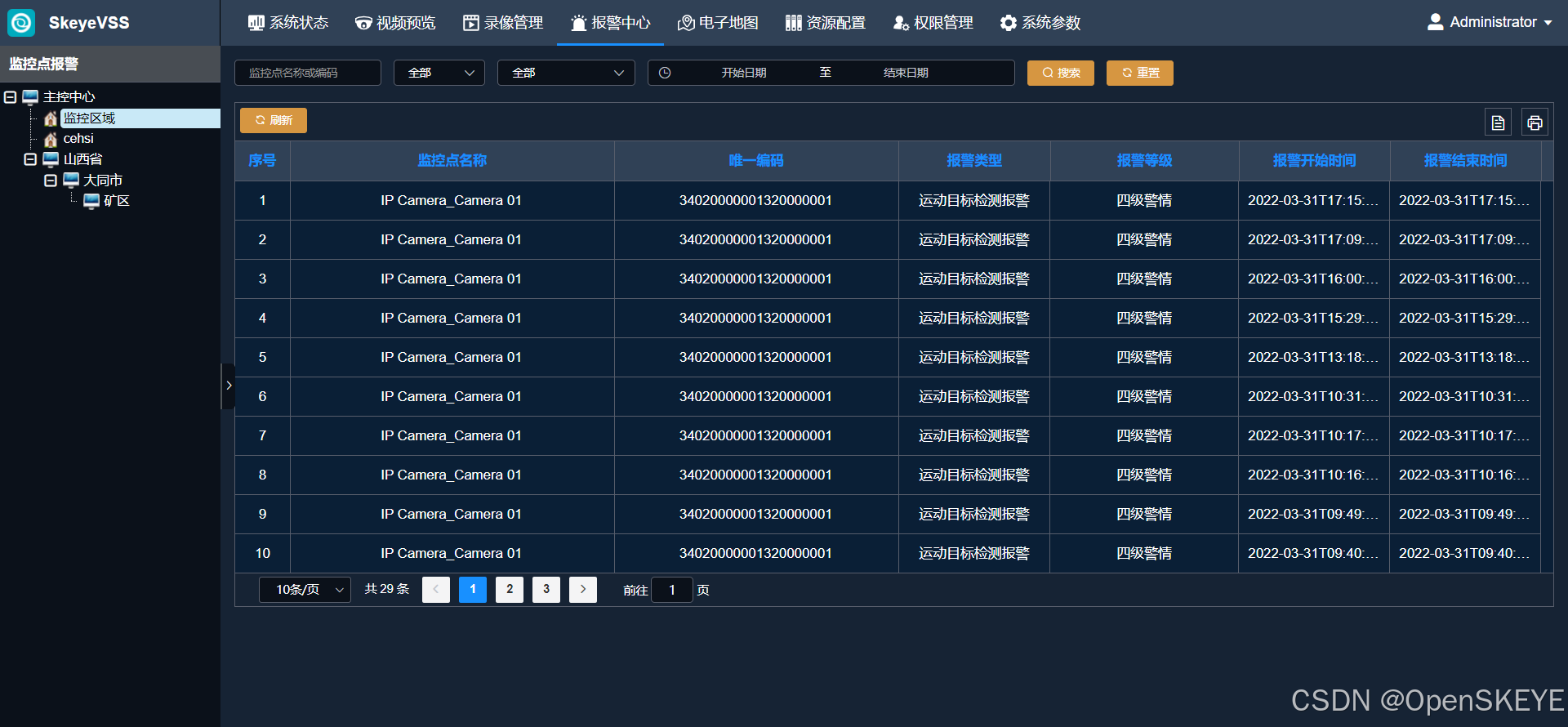This screenshot has width=1568, height=727.
Task: Click 运动目标检测报警 in row 5
Action: tap(973, 357)
